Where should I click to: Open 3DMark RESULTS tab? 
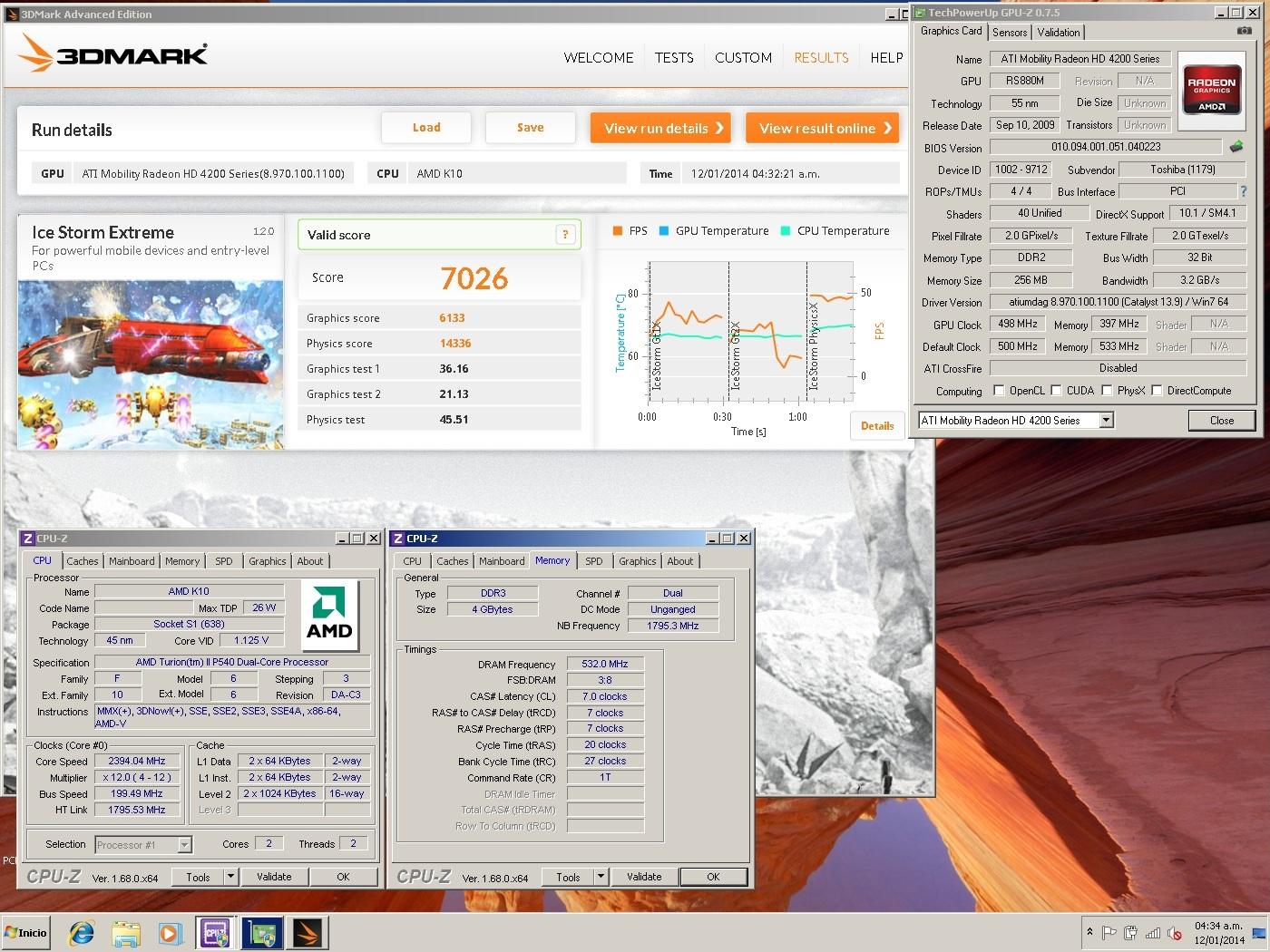tap(821, 57)
